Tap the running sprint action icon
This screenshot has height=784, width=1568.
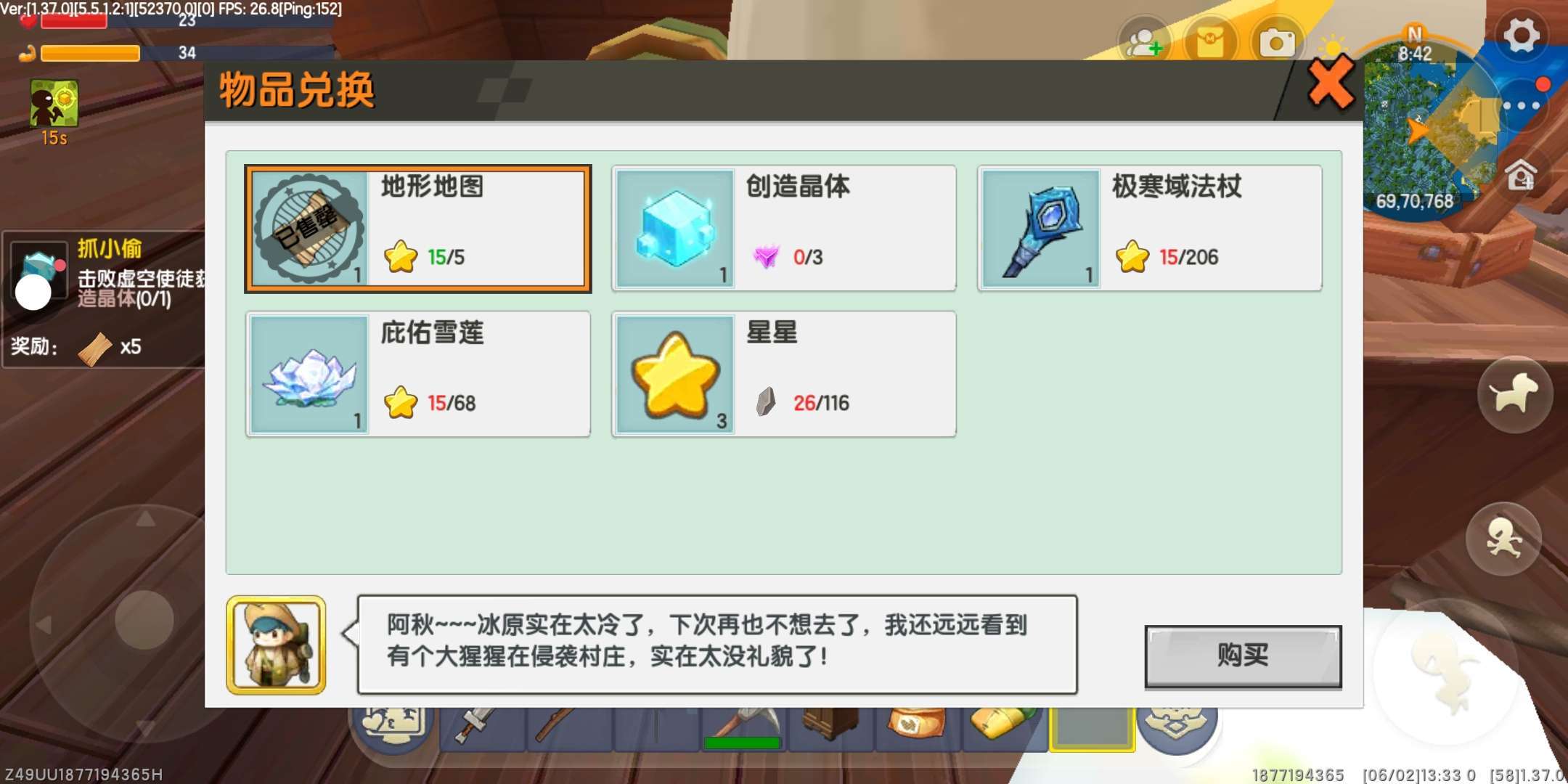tap(1503, 539)
